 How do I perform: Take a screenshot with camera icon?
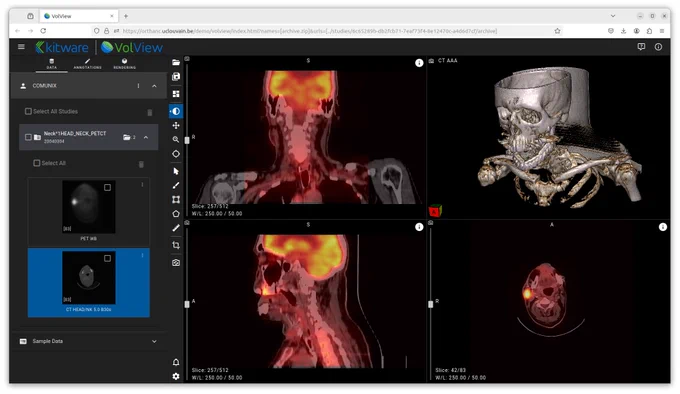[x=176, y=263]
